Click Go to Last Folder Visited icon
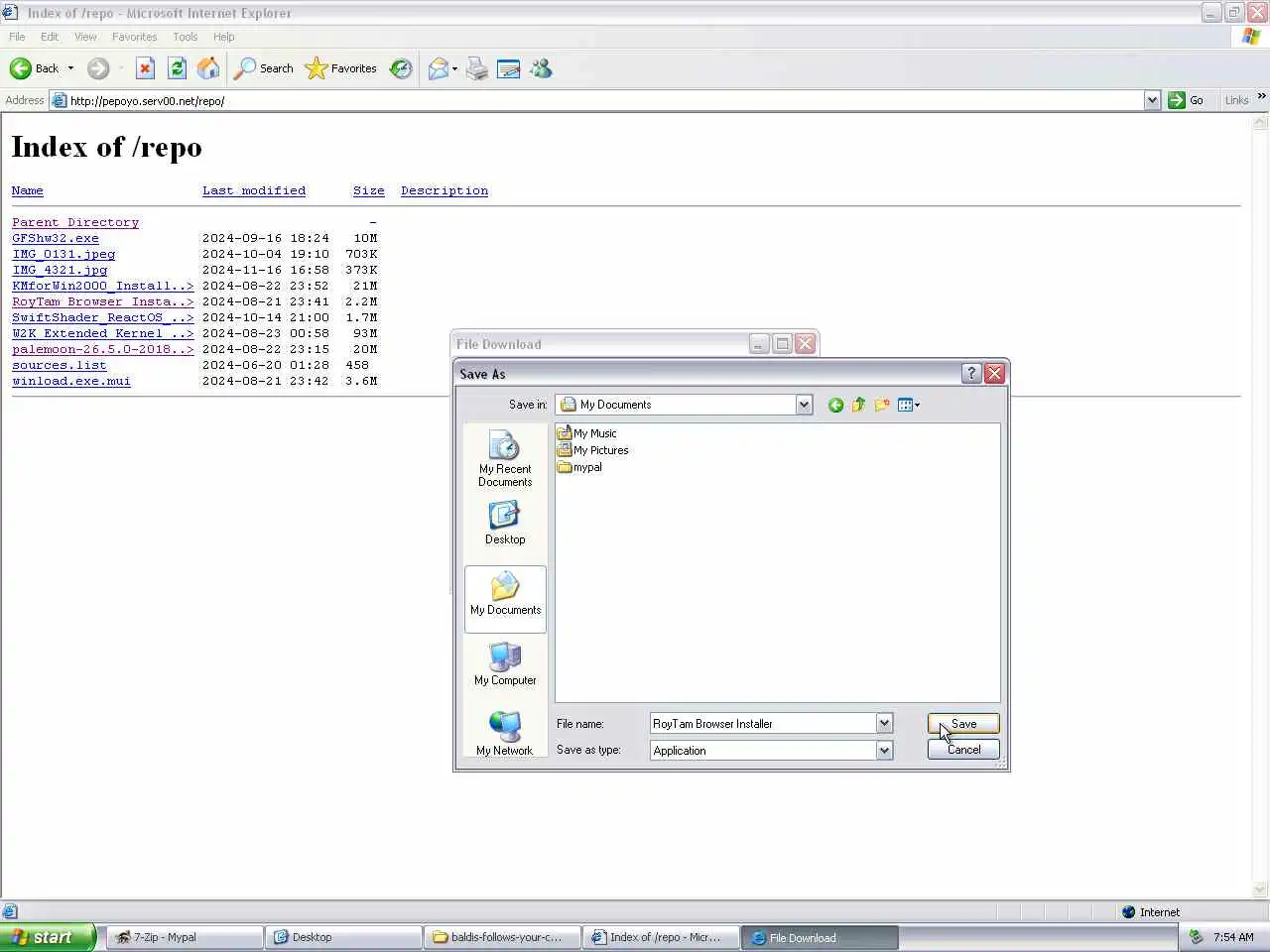 [835, 405]
